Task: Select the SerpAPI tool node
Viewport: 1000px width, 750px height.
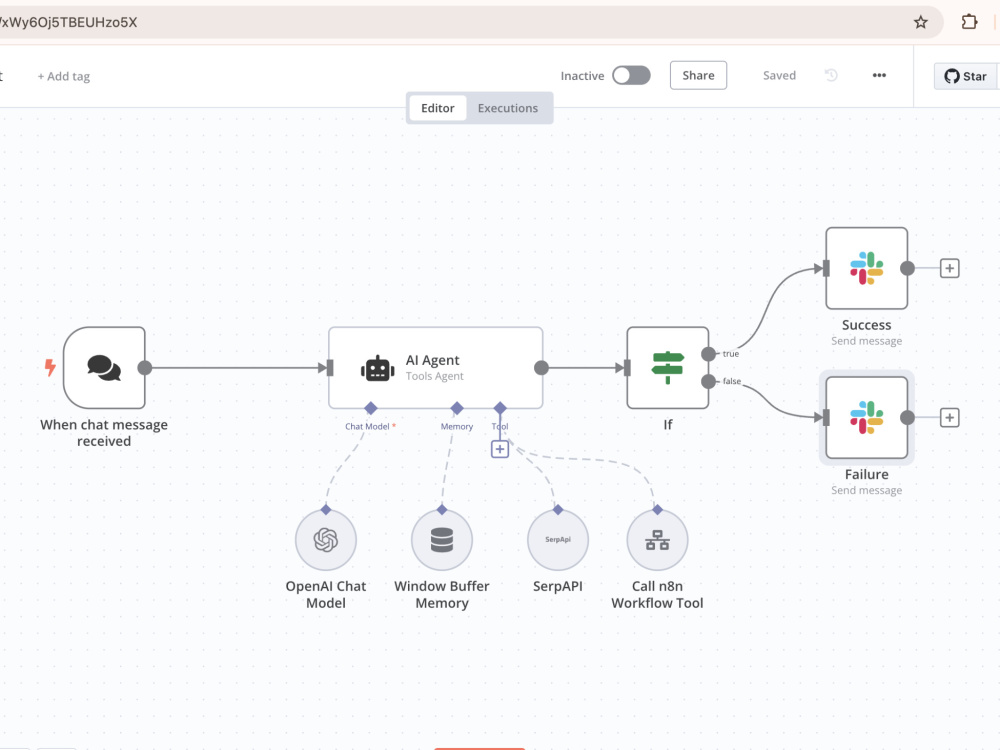Action: (558, 540)
